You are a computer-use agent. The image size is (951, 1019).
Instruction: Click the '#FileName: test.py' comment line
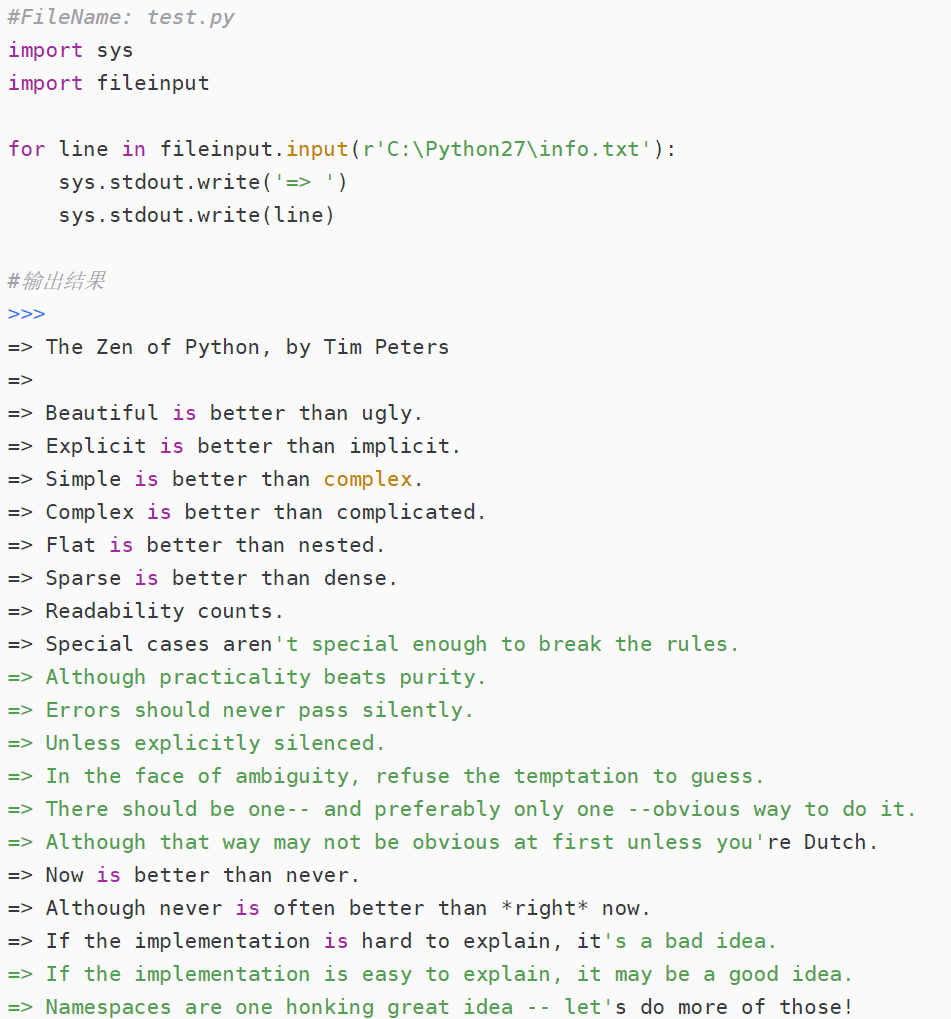[121, 17]
